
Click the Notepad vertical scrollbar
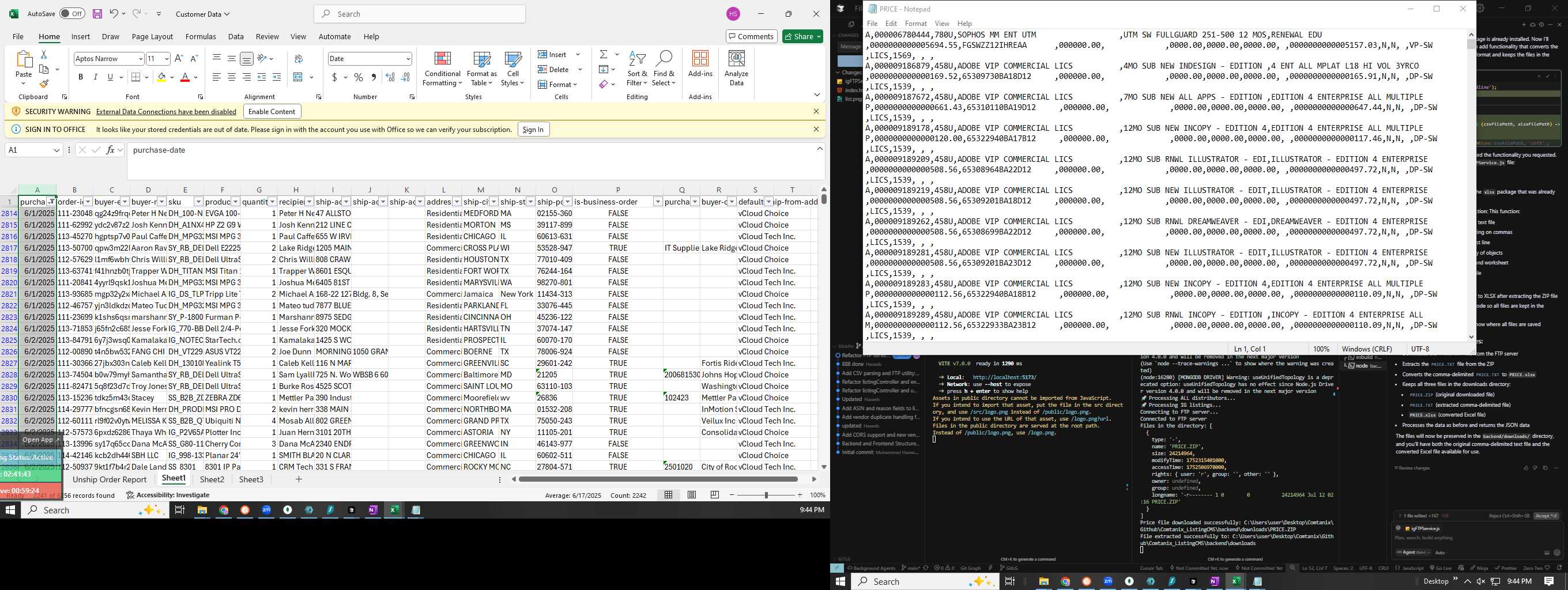pos(1471,186)
